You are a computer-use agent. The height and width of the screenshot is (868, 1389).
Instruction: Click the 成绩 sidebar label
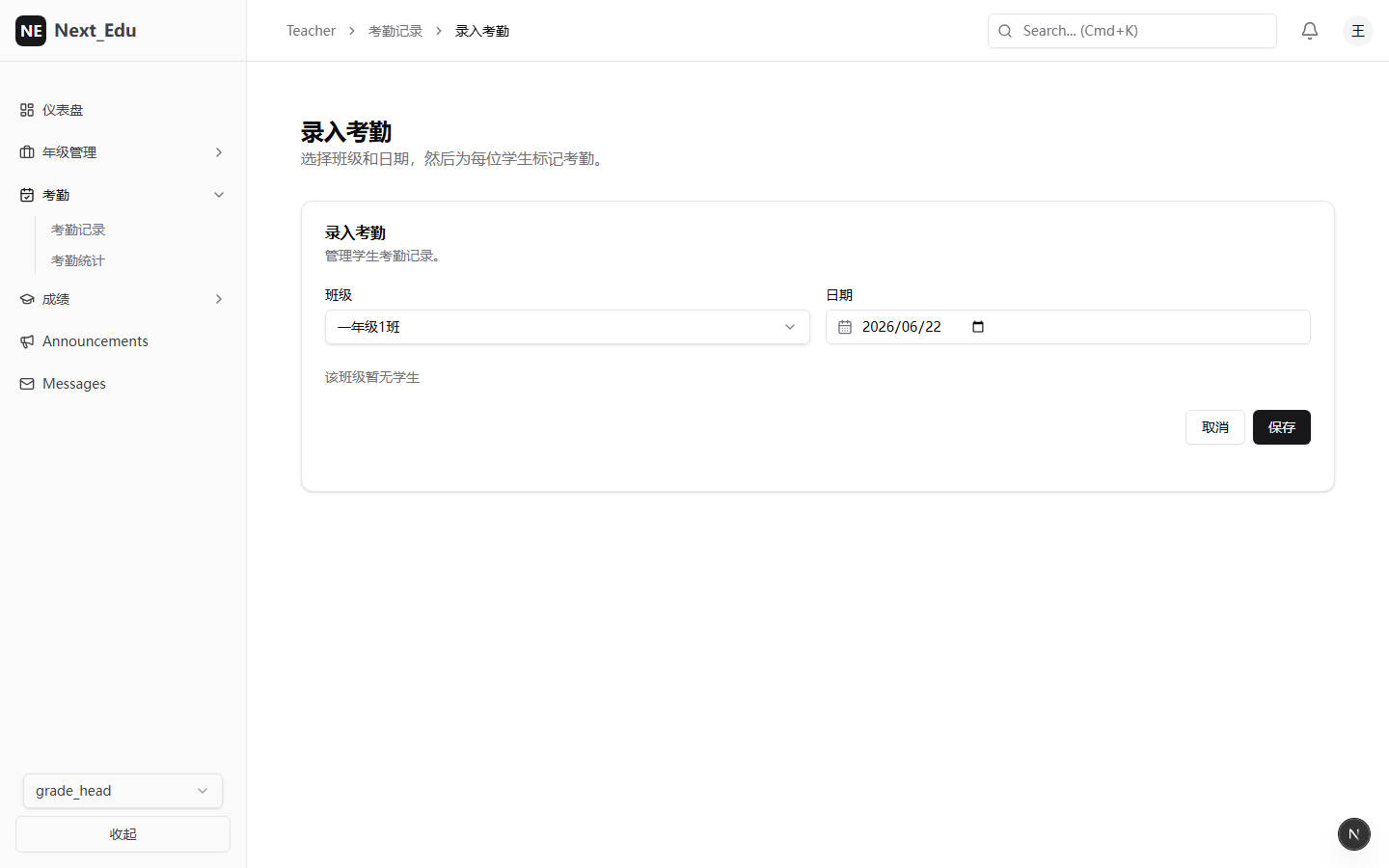[x=56, y=299]
